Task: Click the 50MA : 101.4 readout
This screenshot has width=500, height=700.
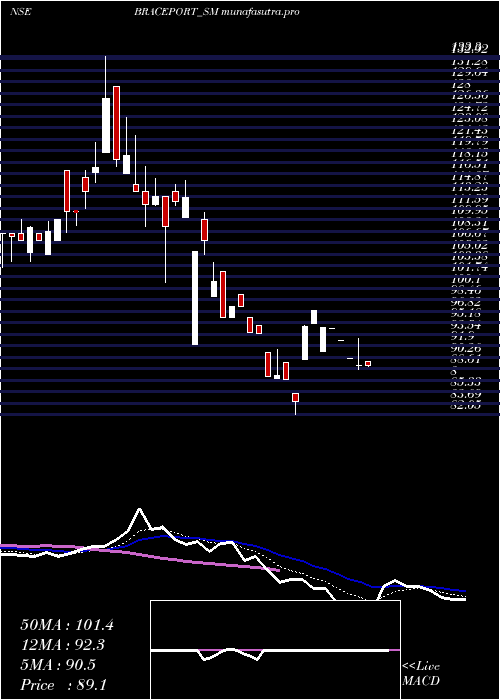Action: coord(67,625)
